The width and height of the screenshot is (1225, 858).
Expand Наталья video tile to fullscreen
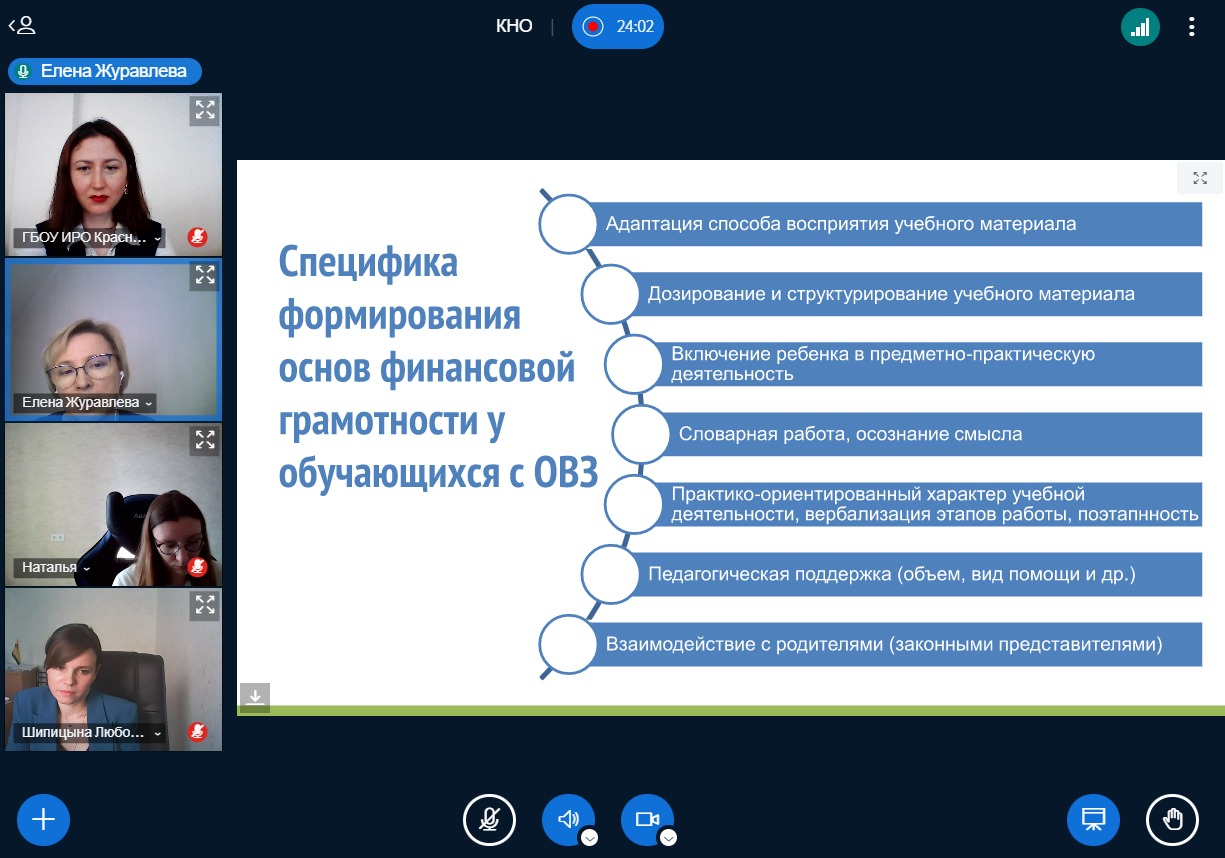pyautogui.click(x=204, y=439)
